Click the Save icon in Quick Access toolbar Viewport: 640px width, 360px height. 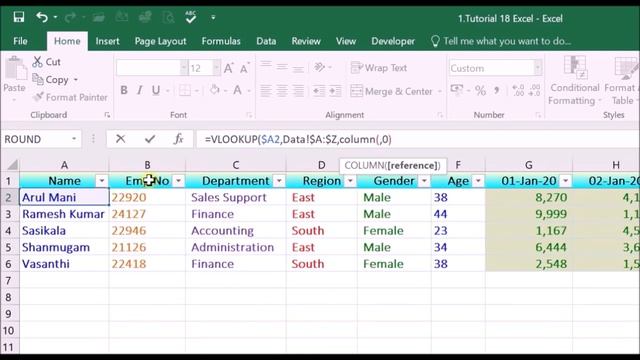pyautogui.click(x=18, y=17)
